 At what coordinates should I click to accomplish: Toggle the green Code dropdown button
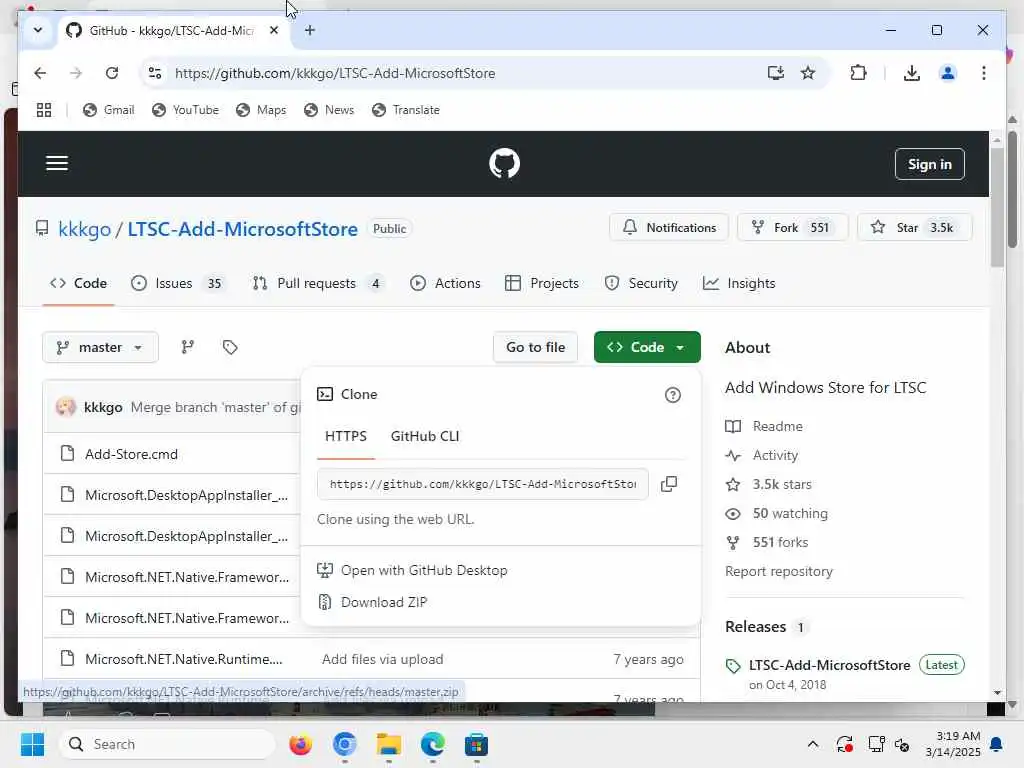[x=647, y=347]
